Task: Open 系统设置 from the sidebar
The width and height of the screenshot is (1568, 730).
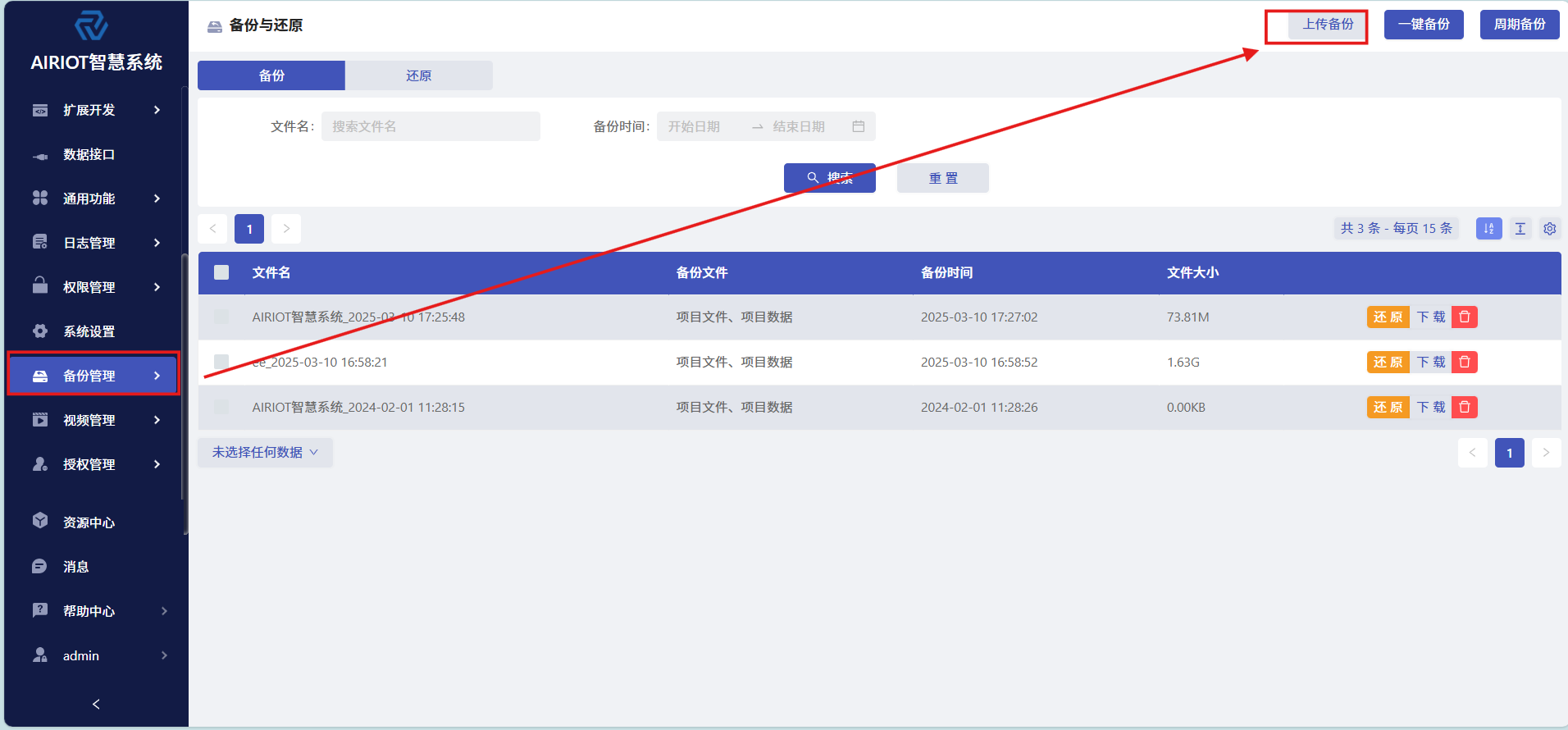Action: [89, 331]
